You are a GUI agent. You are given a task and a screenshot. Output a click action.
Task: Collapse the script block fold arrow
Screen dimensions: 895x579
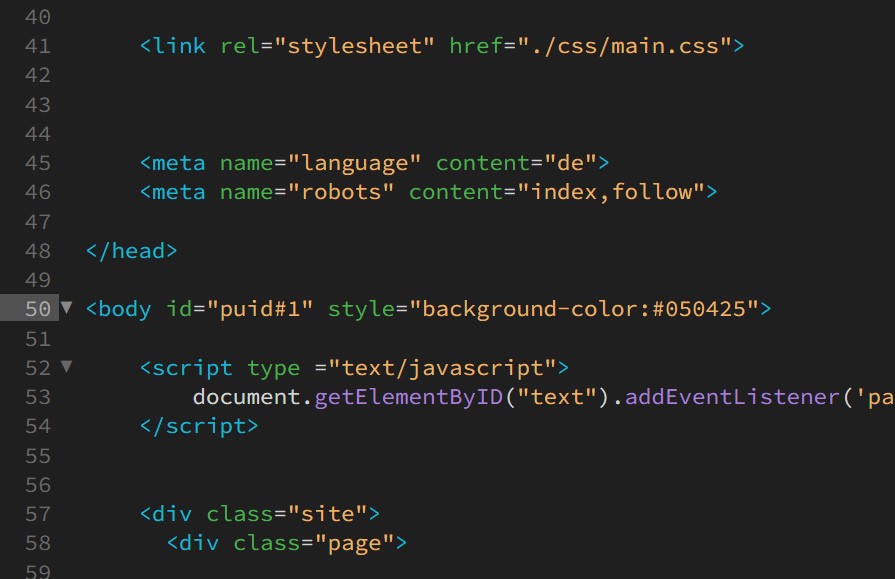coord(67,367)
